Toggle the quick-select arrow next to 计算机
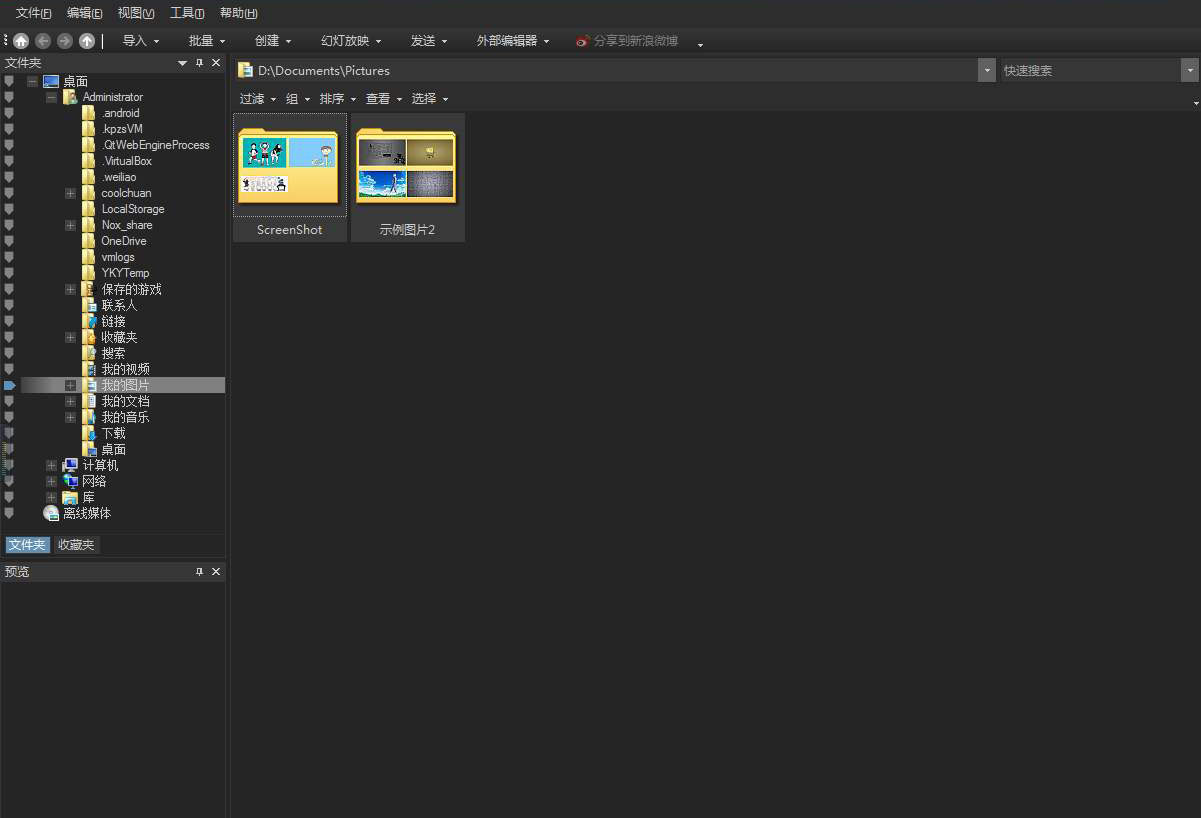1201x818 pixels. click(9, 465)
